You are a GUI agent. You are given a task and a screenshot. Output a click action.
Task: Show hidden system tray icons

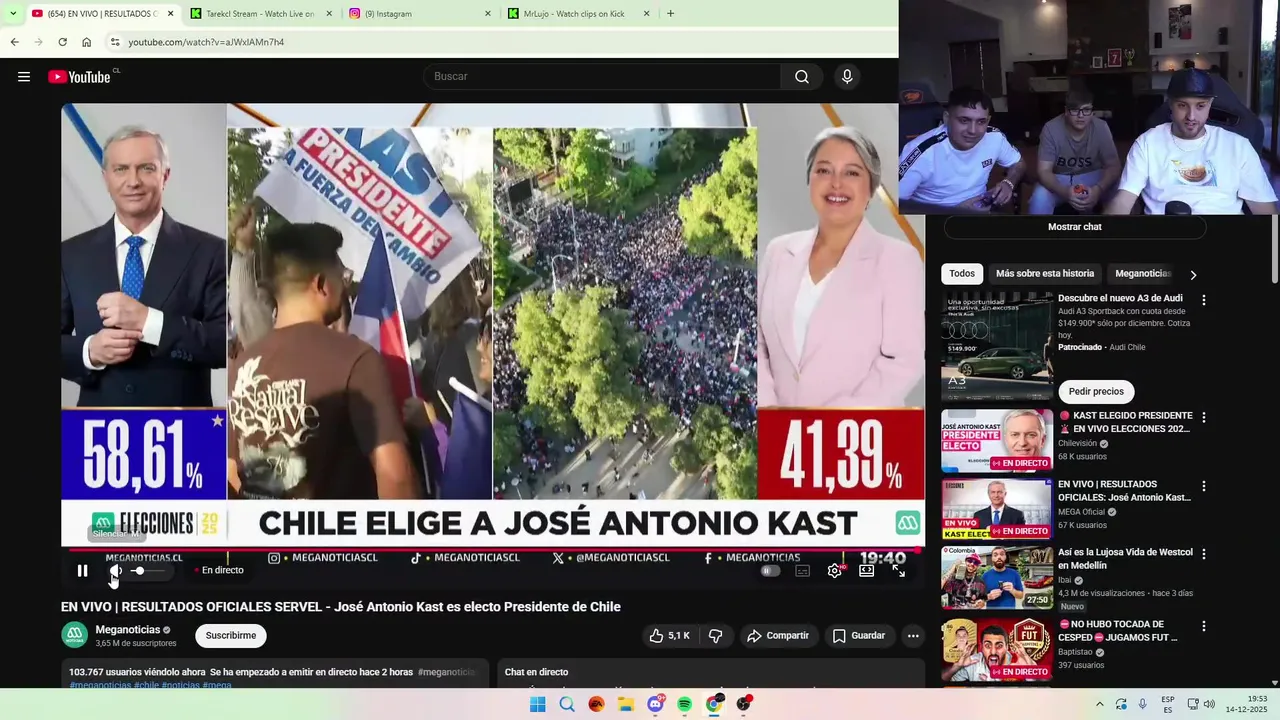[1099, 704]
